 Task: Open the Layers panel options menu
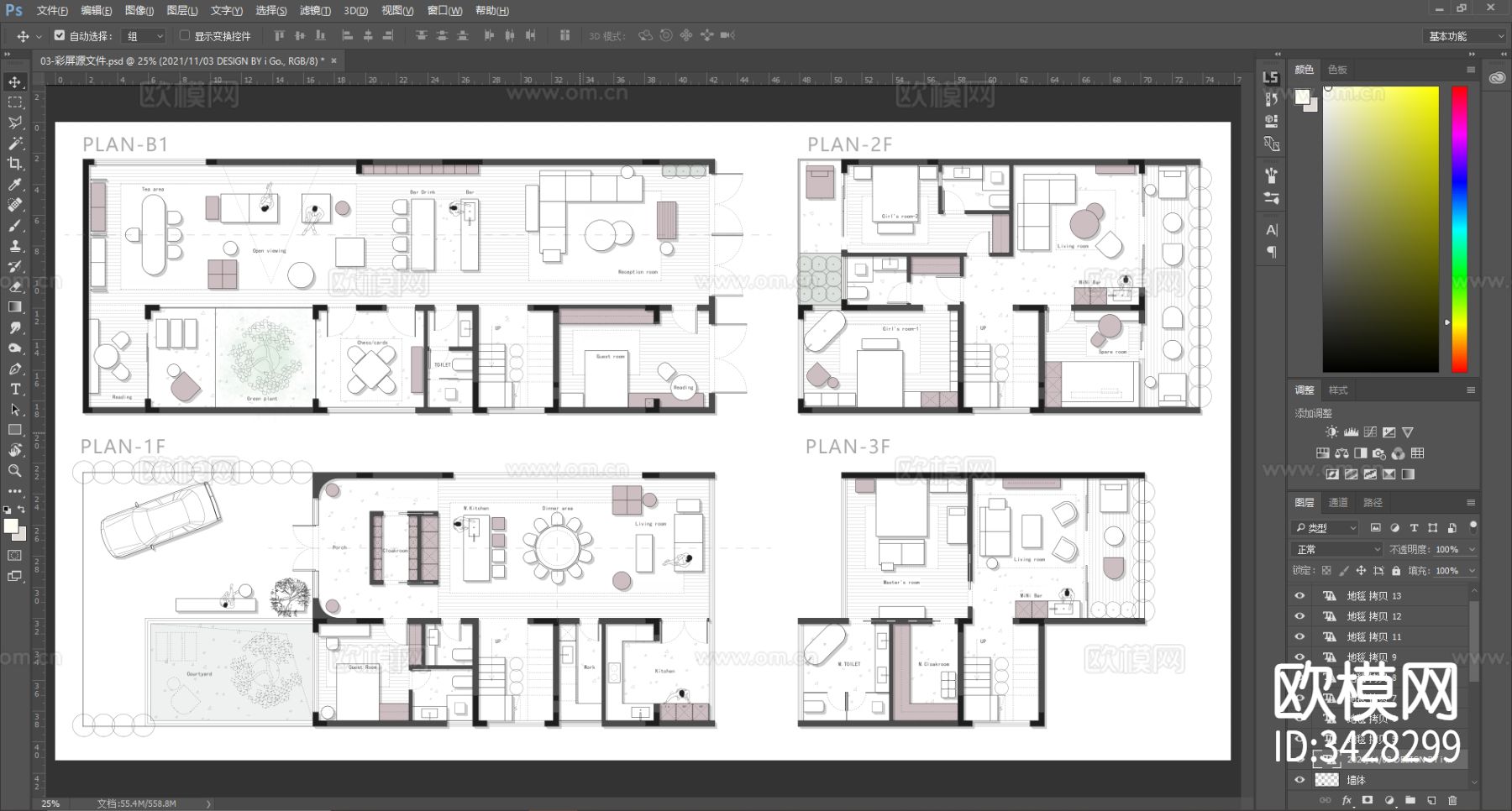point(1471,503)
